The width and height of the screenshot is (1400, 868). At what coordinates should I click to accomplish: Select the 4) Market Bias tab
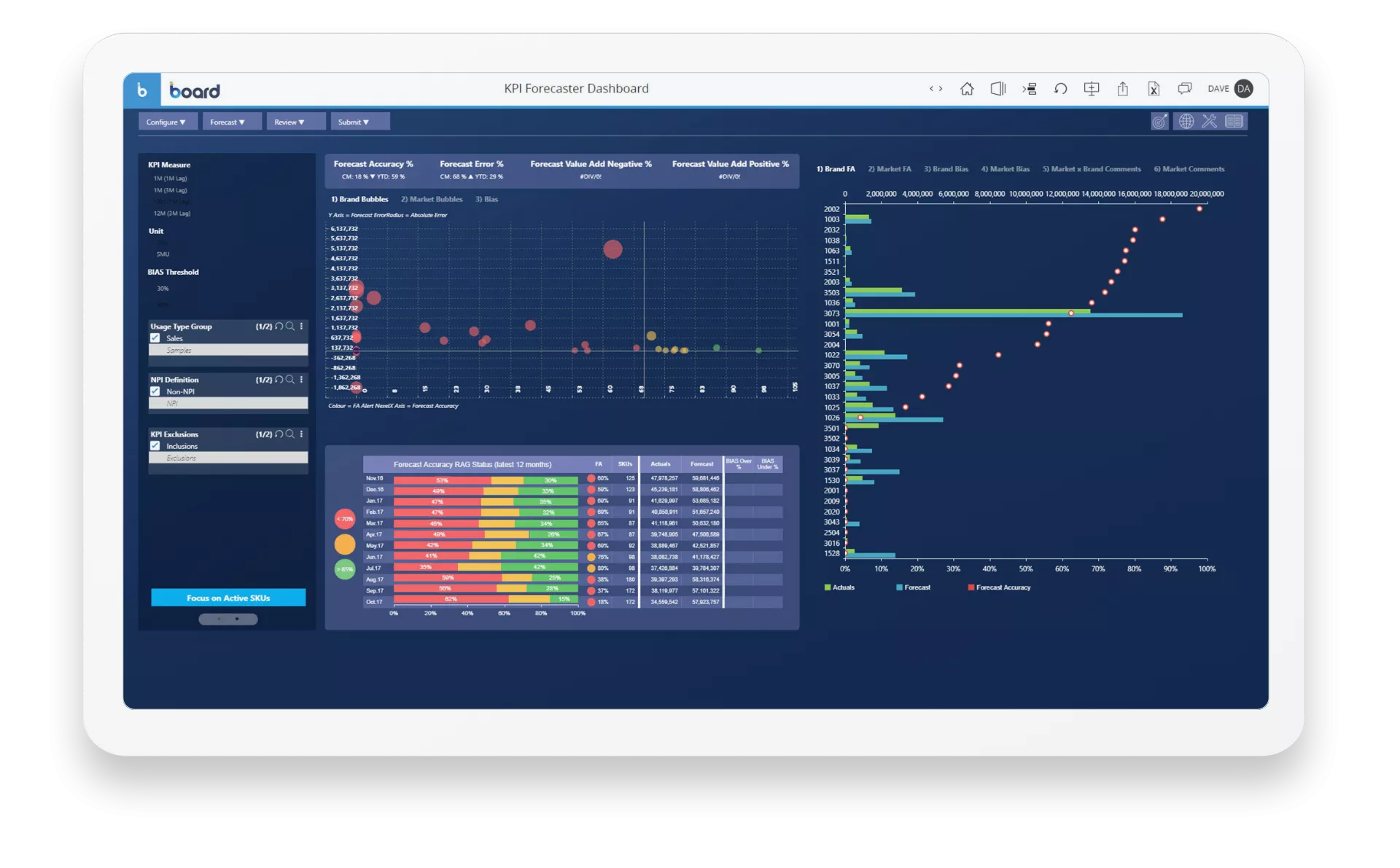coord(1006,169)
